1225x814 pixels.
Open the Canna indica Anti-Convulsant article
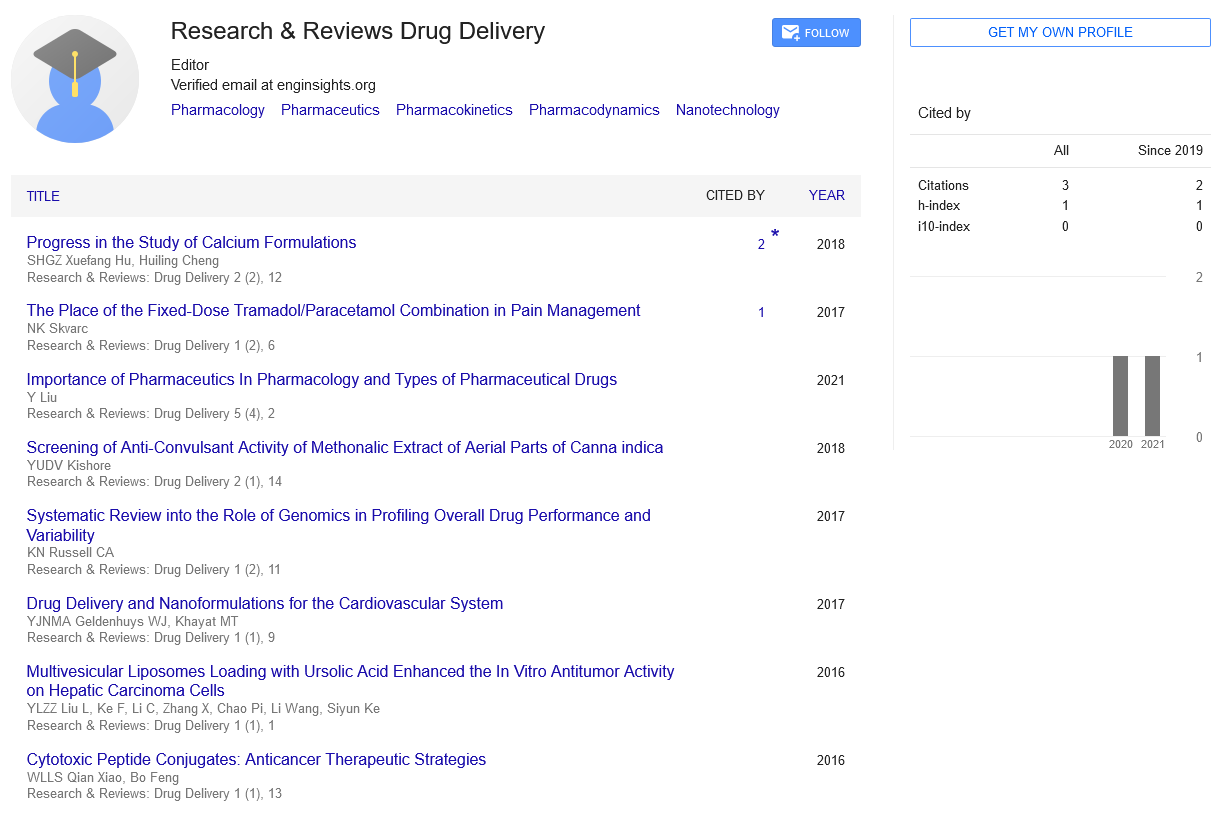click(344, 447)
